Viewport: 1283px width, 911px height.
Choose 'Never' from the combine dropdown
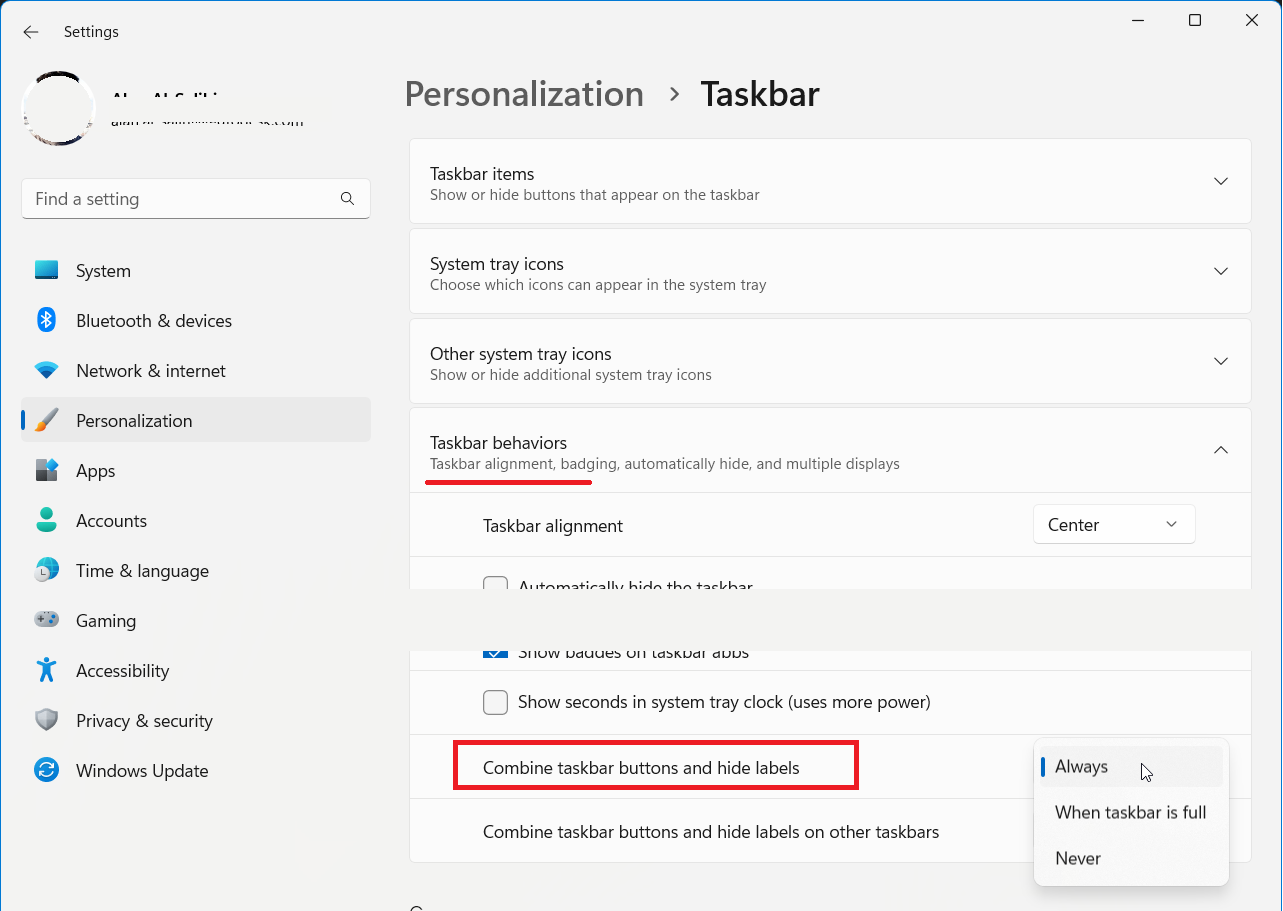pos(1078,859)
